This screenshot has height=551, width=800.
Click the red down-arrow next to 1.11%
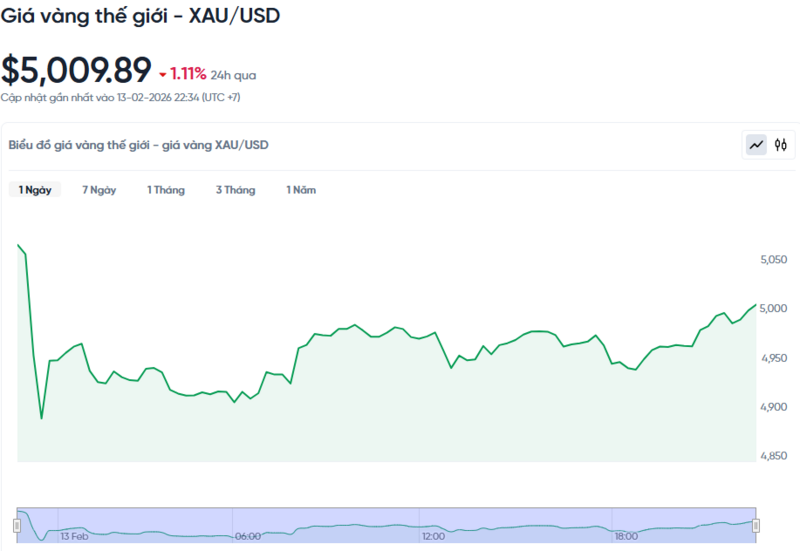[x=162, y=74]
